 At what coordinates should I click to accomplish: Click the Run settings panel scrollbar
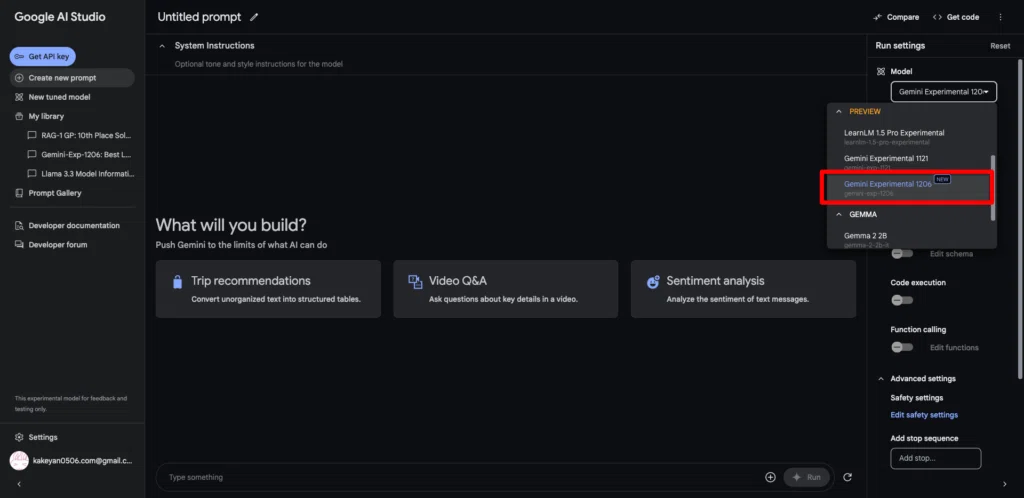(1019, 219)
